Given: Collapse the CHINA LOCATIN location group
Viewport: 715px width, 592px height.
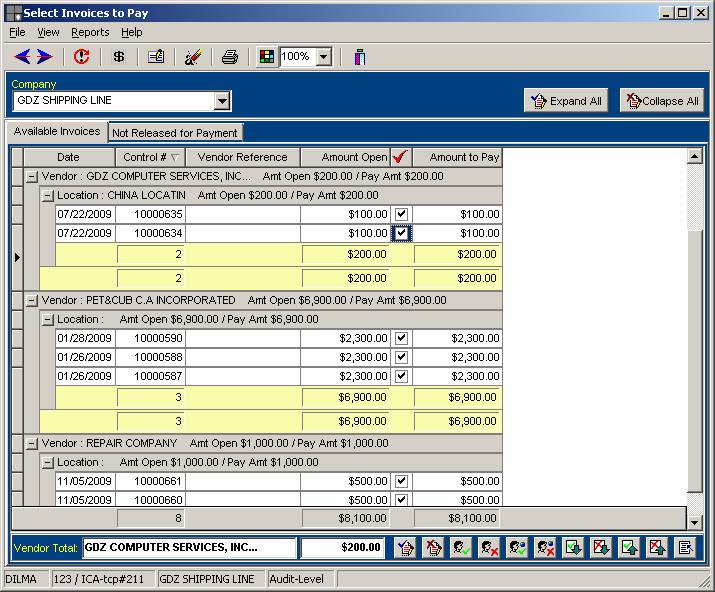Looking at the screenshot, I should (x=47, y=196).
